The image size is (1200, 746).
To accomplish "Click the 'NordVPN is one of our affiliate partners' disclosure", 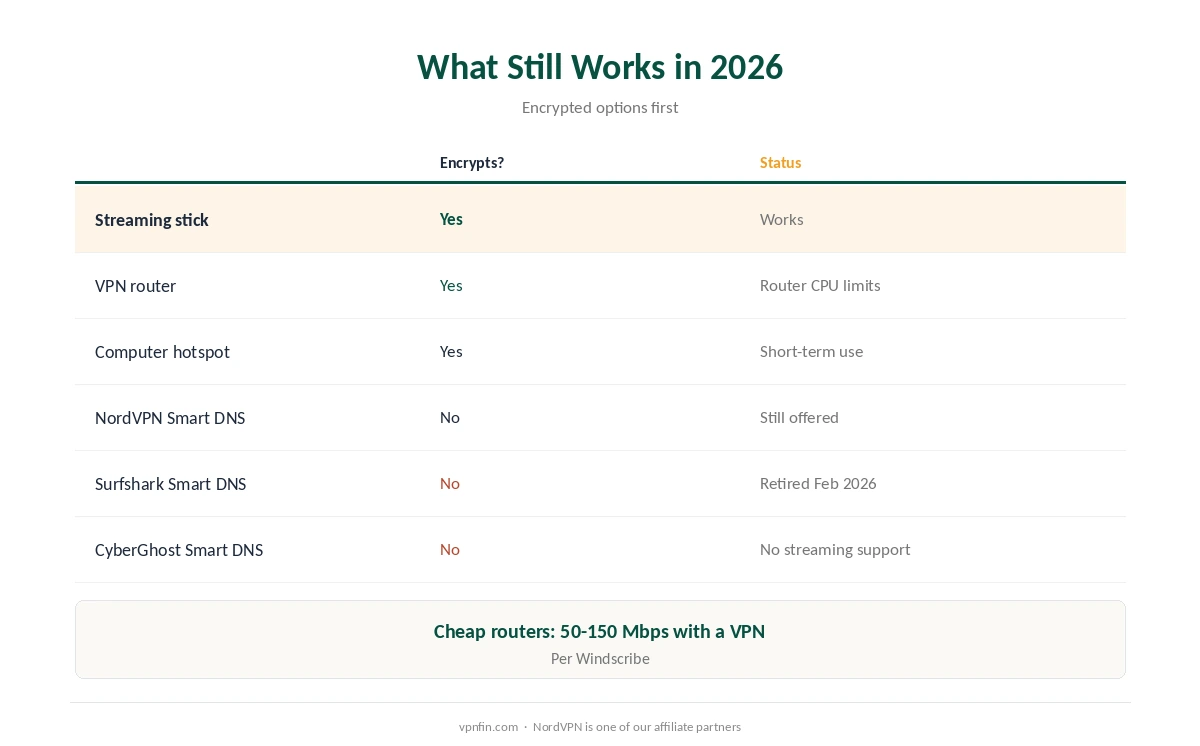I will (x=637, y=727).
